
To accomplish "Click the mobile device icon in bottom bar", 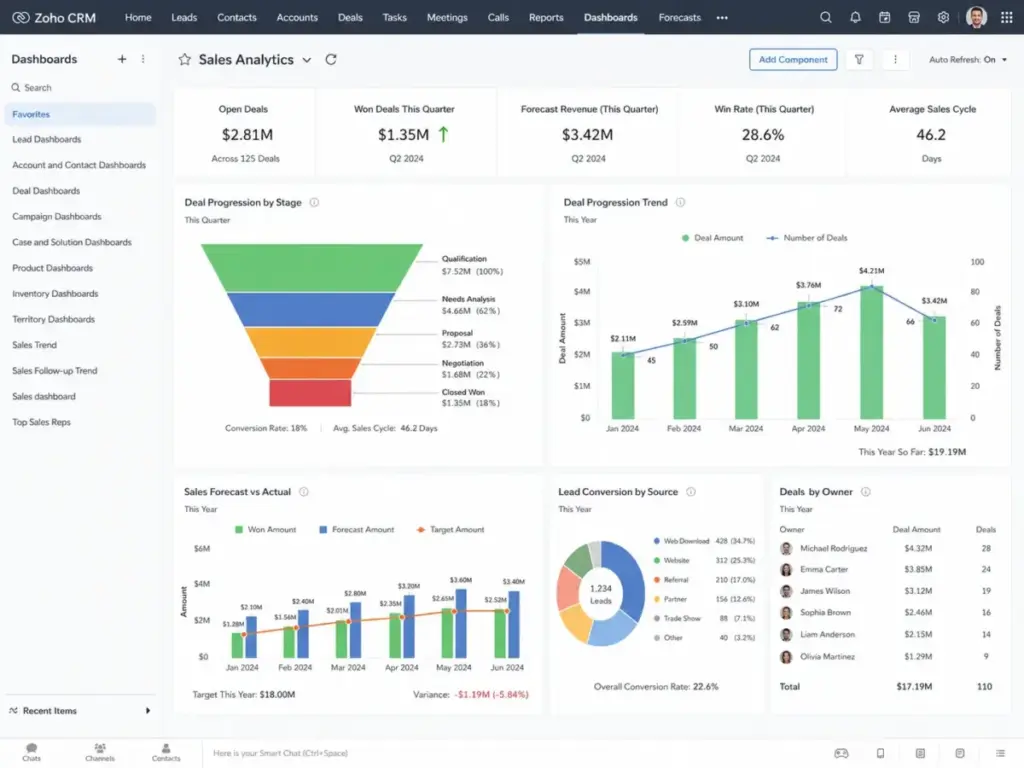I will [880, 753].
